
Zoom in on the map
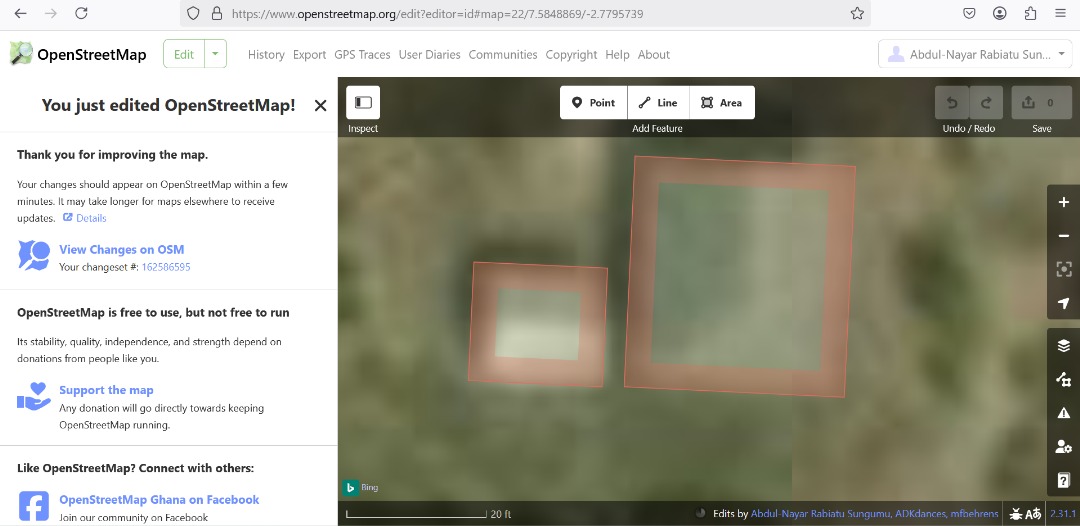pyautogui.click(x=1063, y=202)
